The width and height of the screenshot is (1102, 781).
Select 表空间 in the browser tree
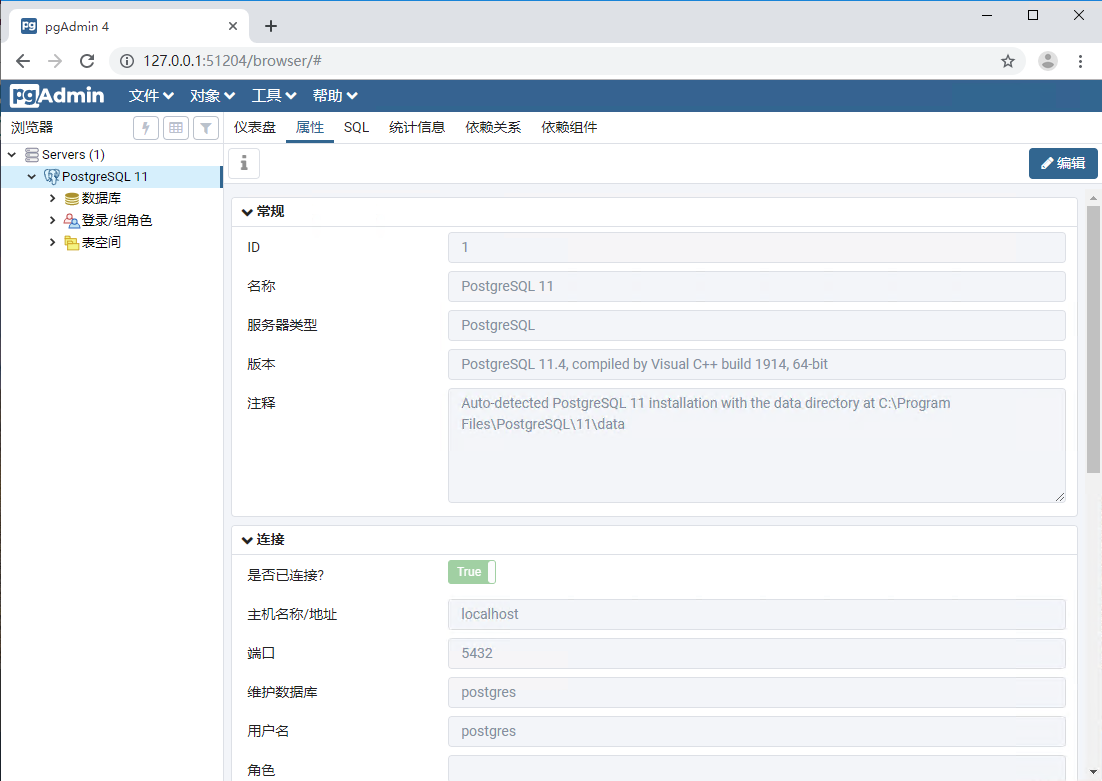(101, 243)
